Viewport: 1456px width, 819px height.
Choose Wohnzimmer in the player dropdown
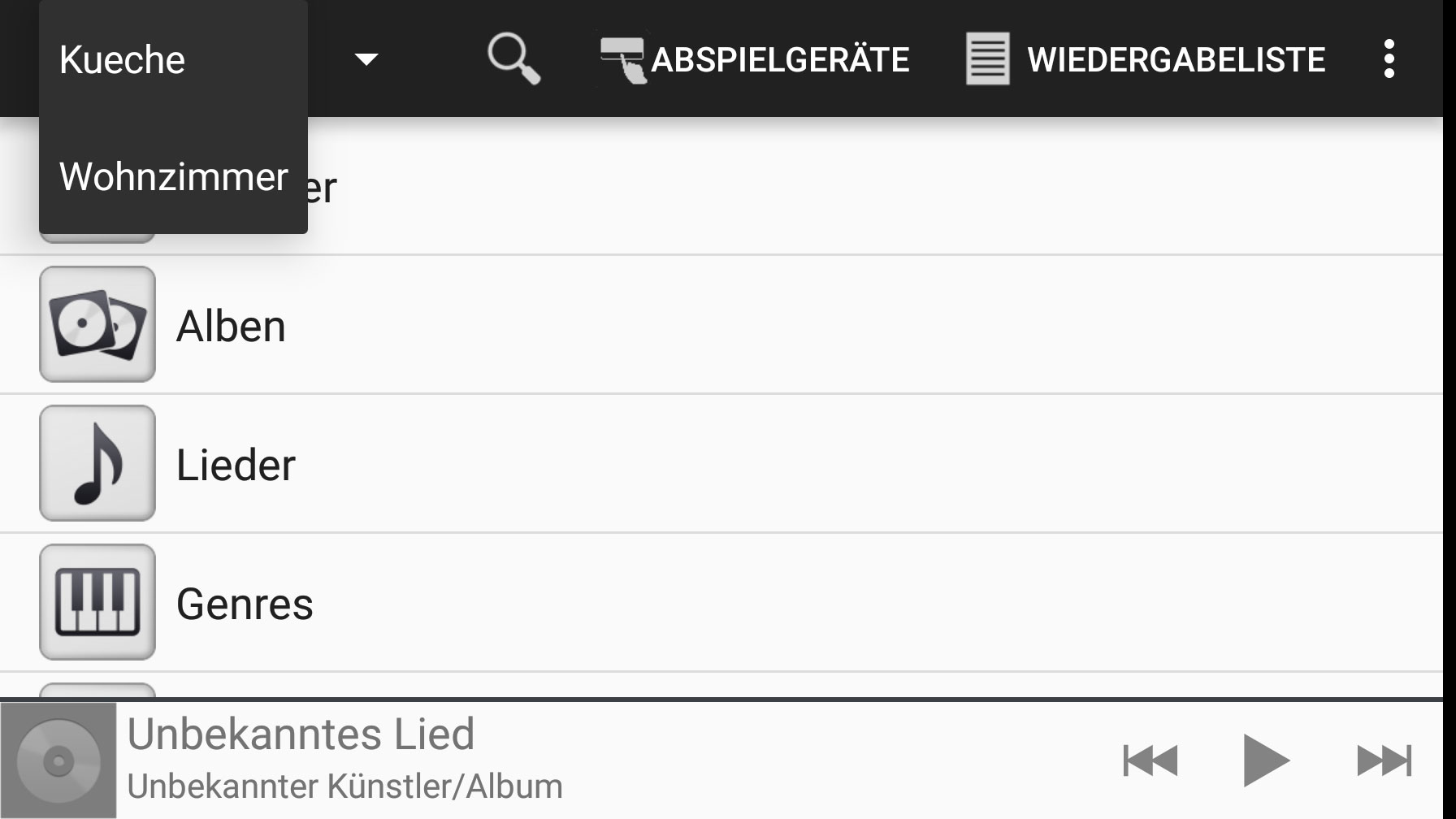(173, 176)
